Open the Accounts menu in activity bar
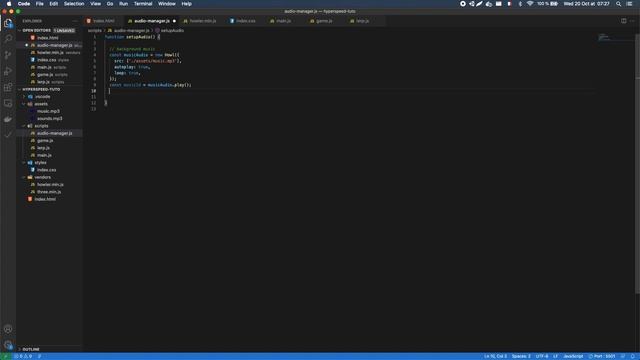 (x=8, y=329)
